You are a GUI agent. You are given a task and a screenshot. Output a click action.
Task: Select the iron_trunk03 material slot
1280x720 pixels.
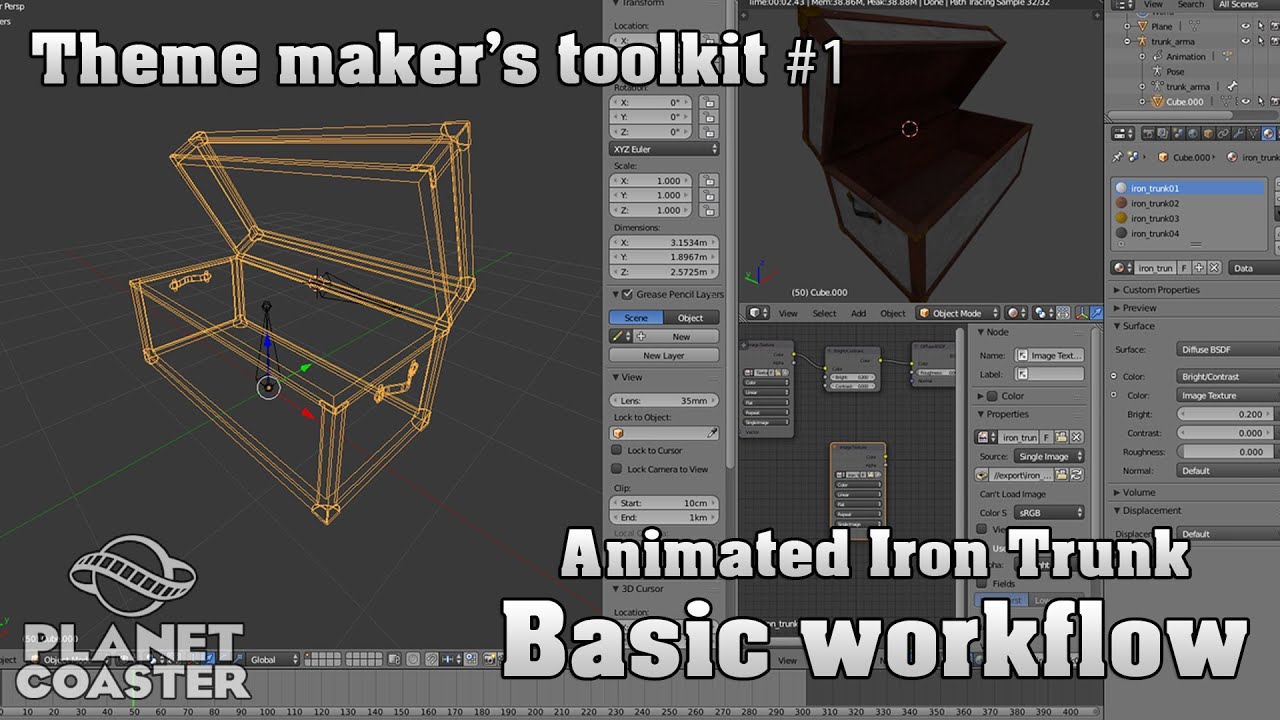(x=1189, y=218)
